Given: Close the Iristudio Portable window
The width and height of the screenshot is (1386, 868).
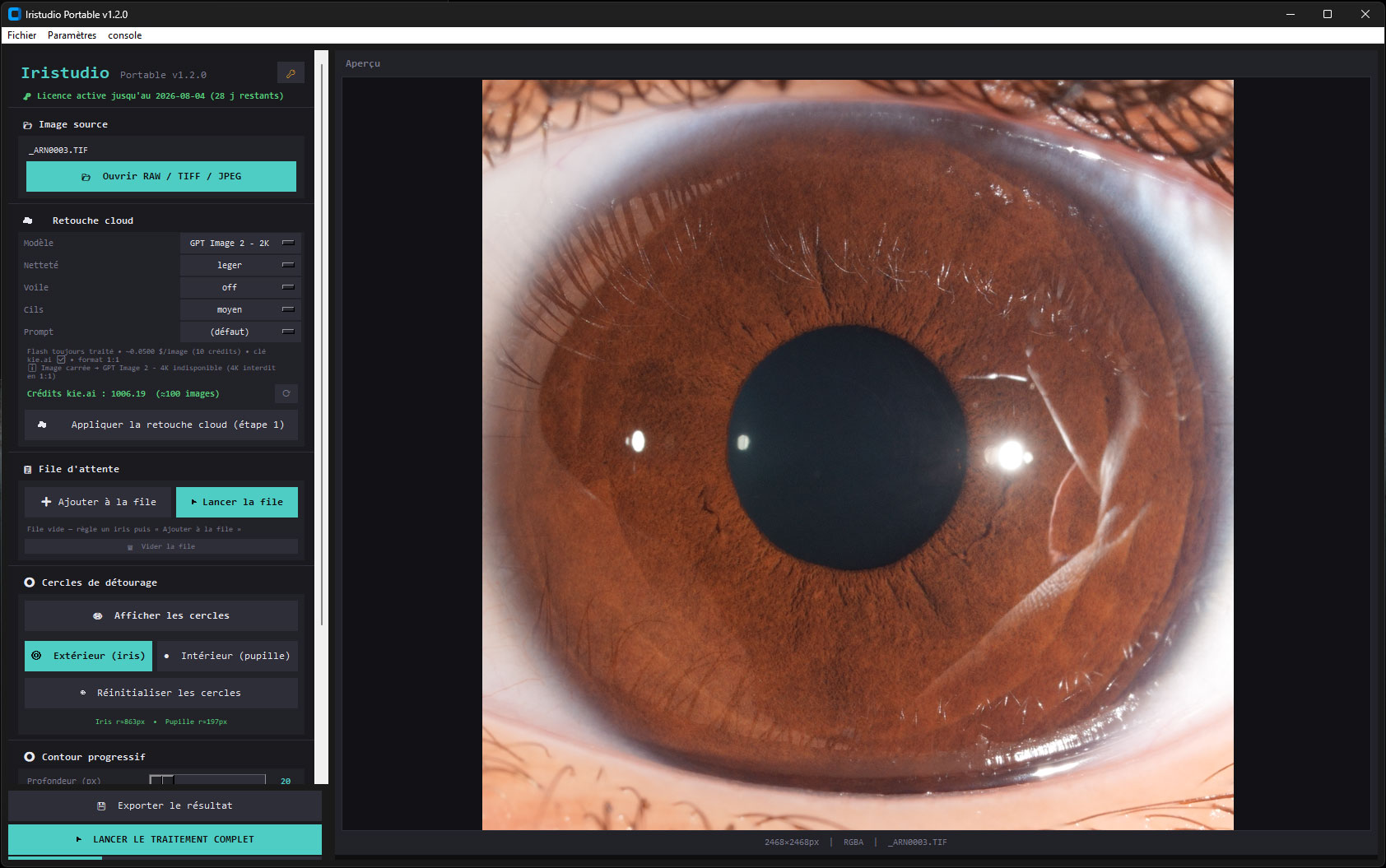Looking at the screenshot, I should [x=1365, y=14].
